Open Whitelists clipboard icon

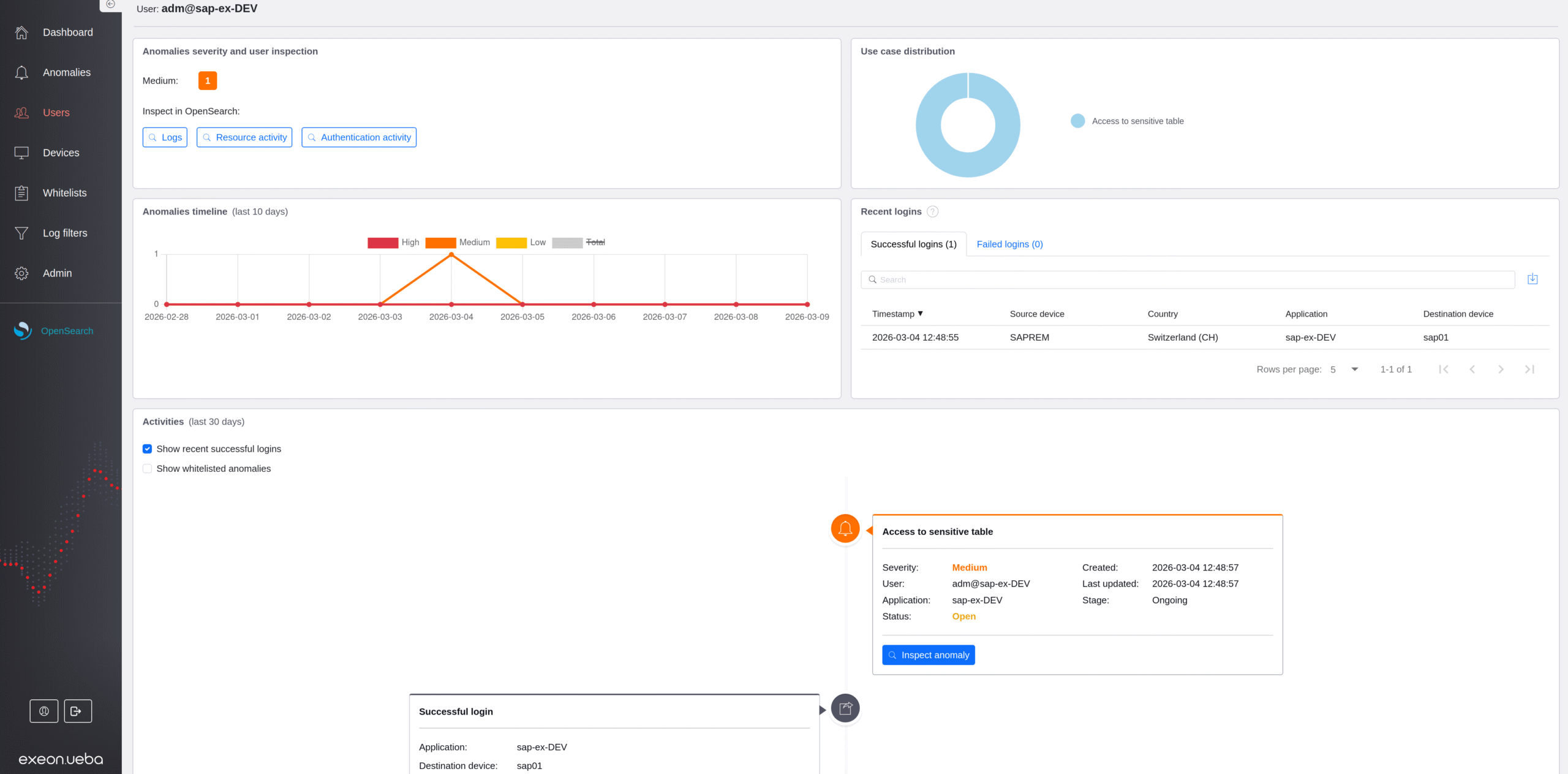tap(21, 193)
